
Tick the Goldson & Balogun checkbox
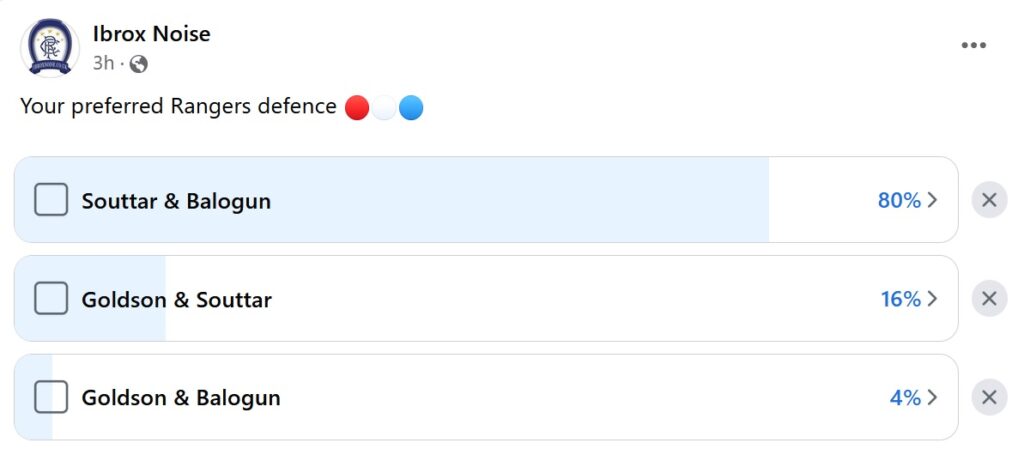51,397
